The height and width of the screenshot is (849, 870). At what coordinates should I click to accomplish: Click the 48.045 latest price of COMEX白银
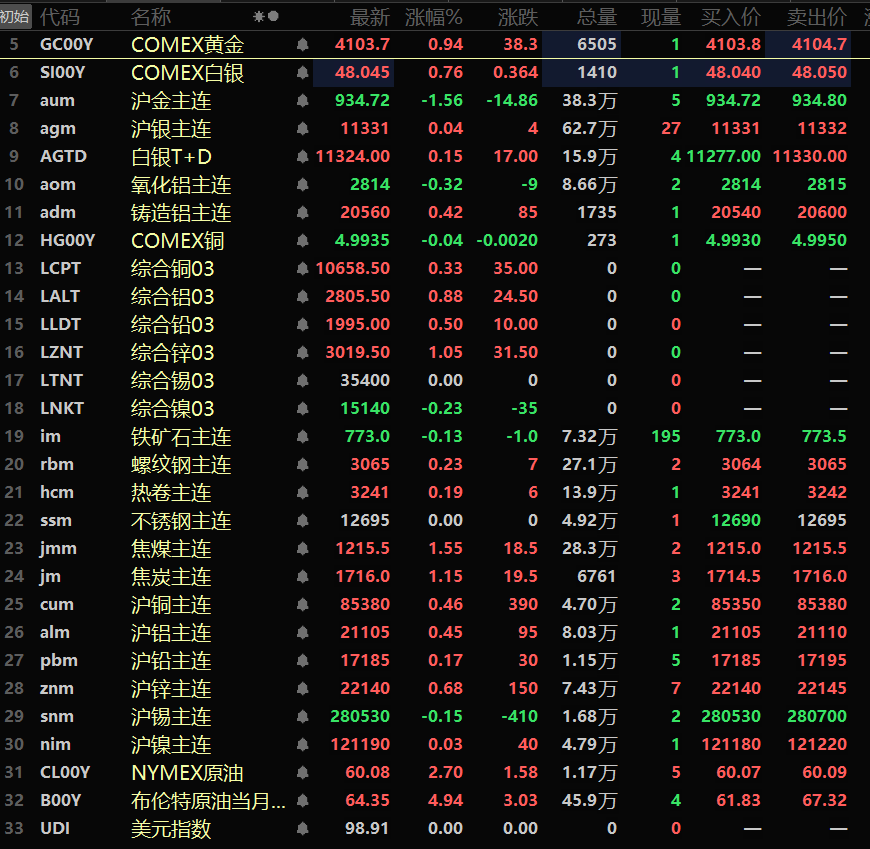click(354, 73)
